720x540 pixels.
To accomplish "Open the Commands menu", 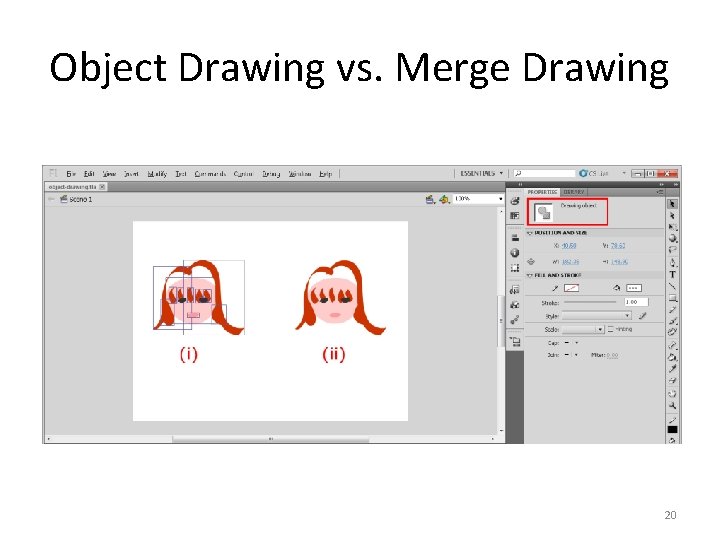I will pyautogui.click(x=210, y=174).
